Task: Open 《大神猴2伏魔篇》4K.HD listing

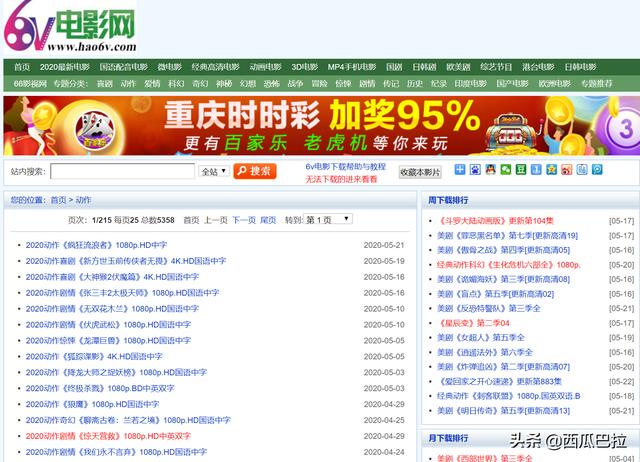Action: tap(112, 277)
